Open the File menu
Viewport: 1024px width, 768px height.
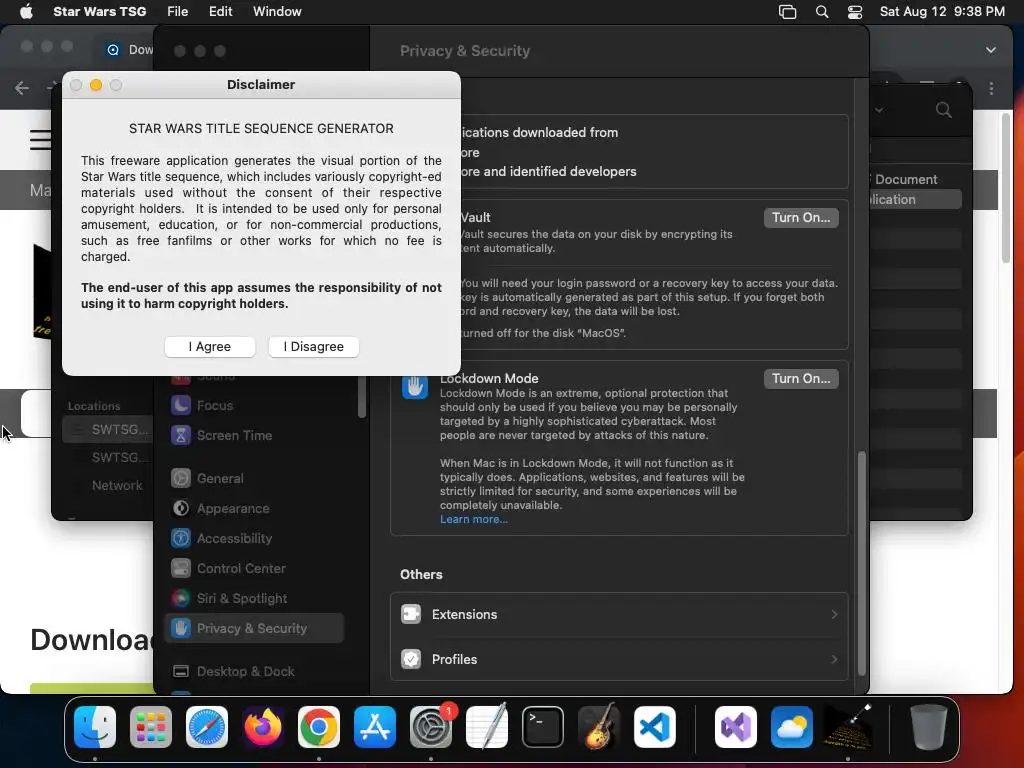[x=178, y=12]
